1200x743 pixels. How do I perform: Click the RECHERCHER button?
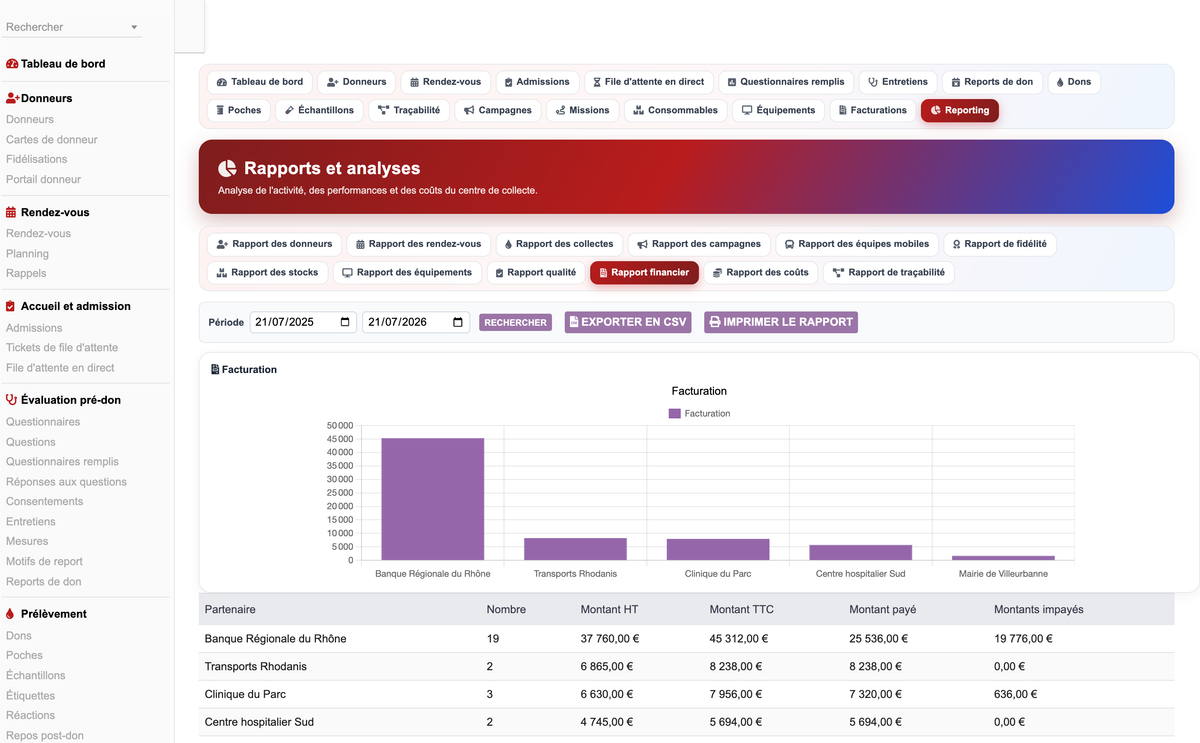[515, 323]
